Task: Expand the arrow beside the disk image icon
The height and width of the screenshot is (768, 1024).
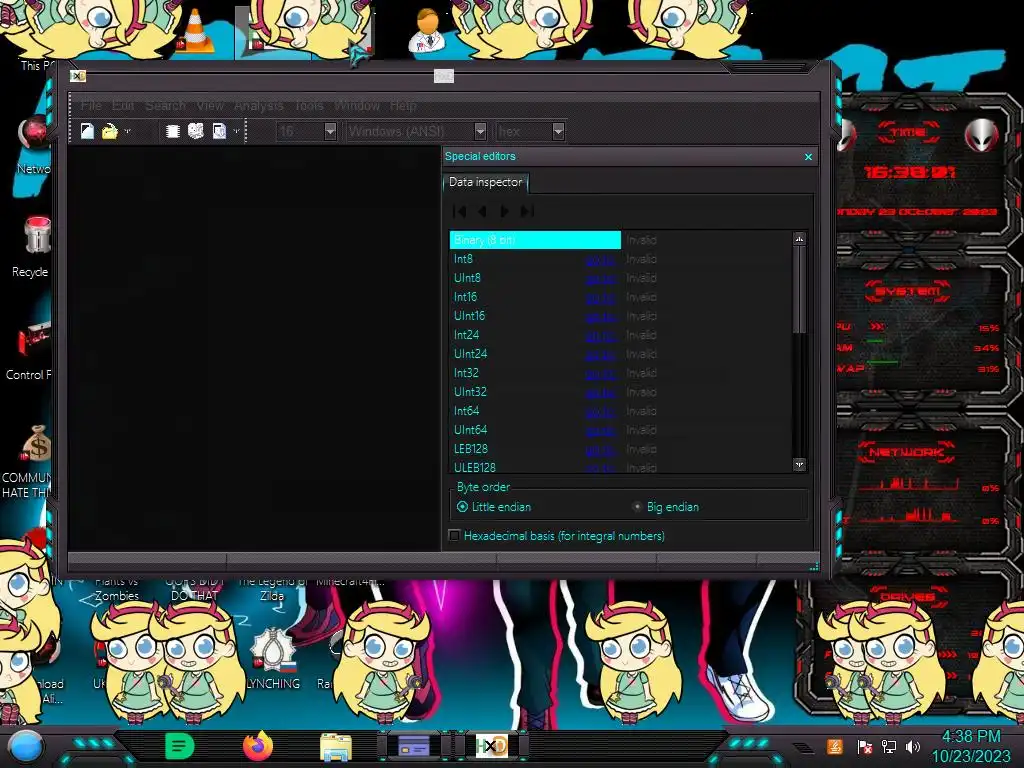Action: pos(236,131)
